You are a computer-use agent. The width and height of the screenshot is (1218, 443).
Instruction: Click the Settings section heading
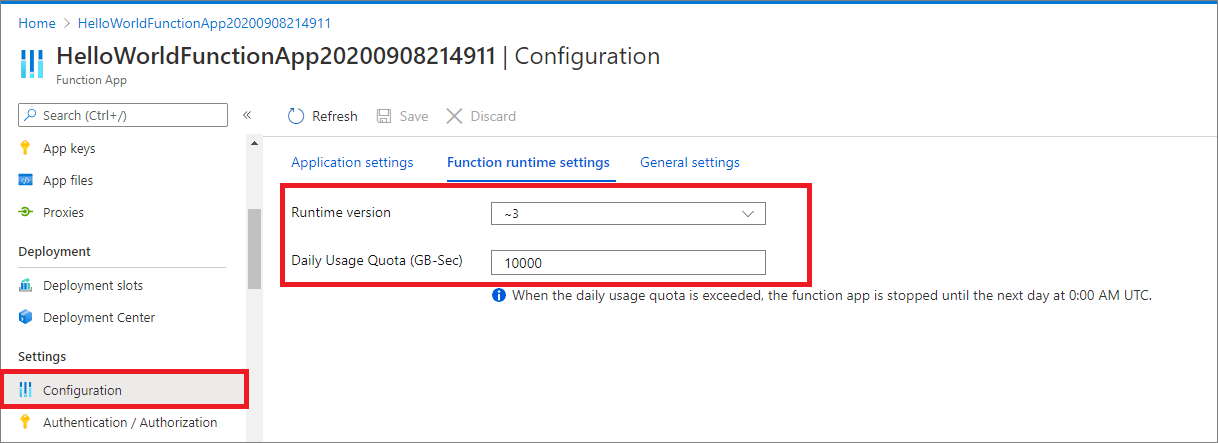tap(42, 356)
